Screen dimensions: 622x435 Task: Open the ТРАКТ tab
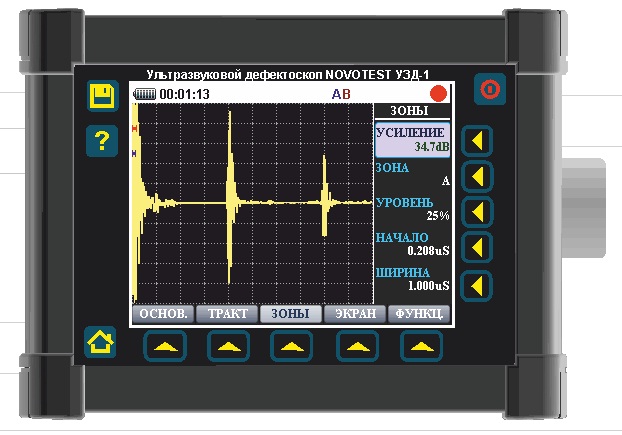227,314
